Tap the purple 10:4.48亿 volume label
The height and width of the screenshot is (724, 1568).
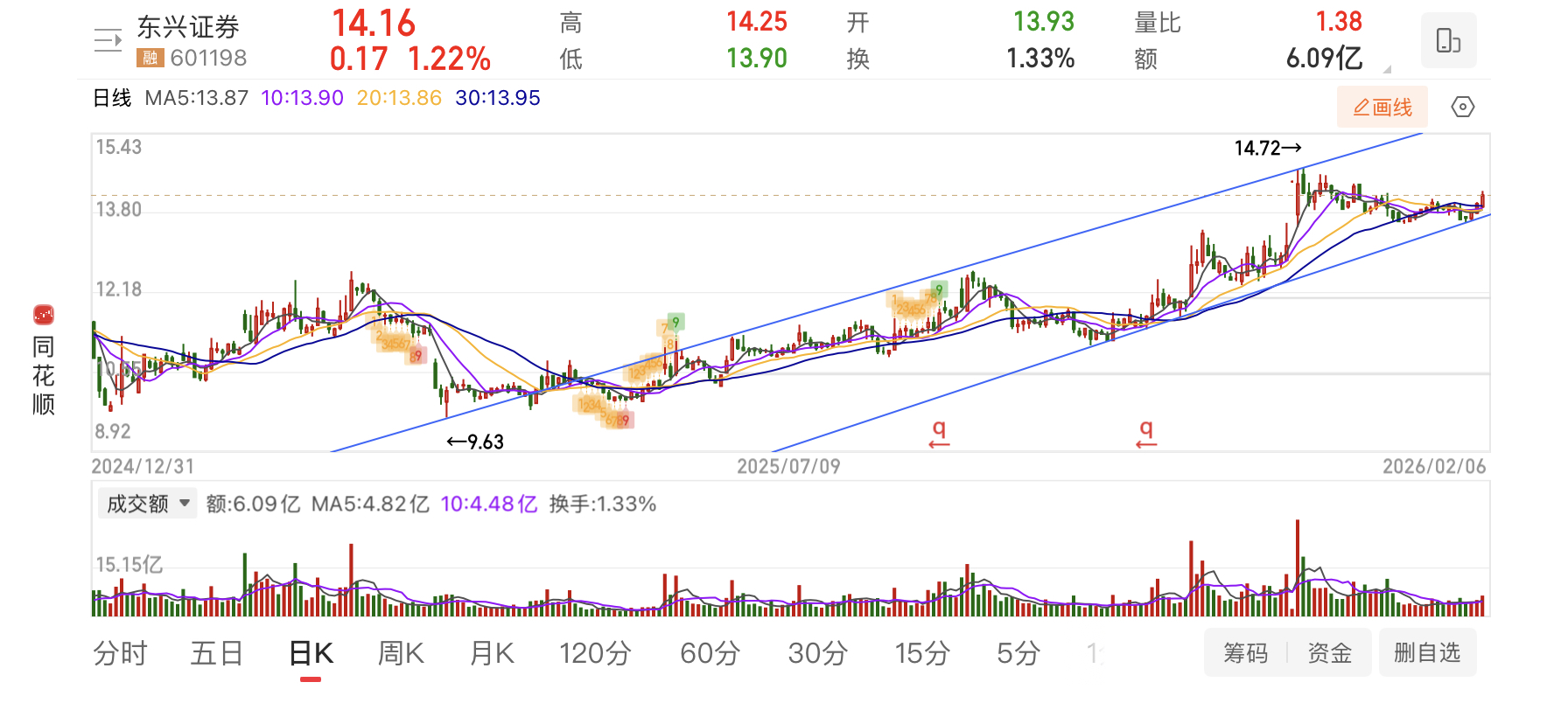489,505
